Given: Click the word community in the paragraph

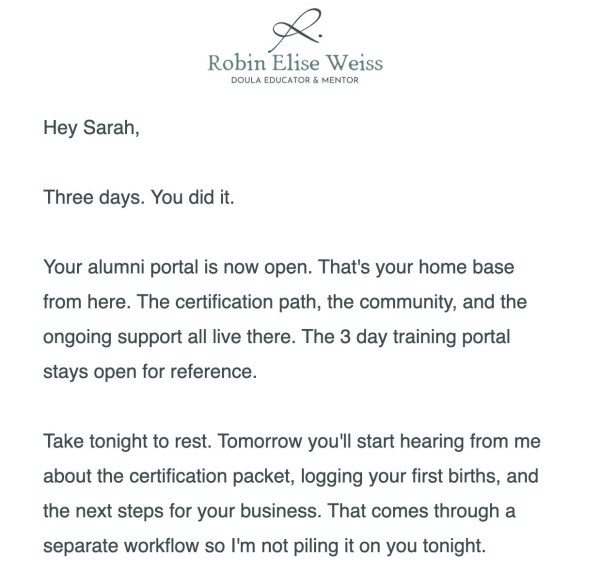Looking at the screenshot, I should coord(408,303).
